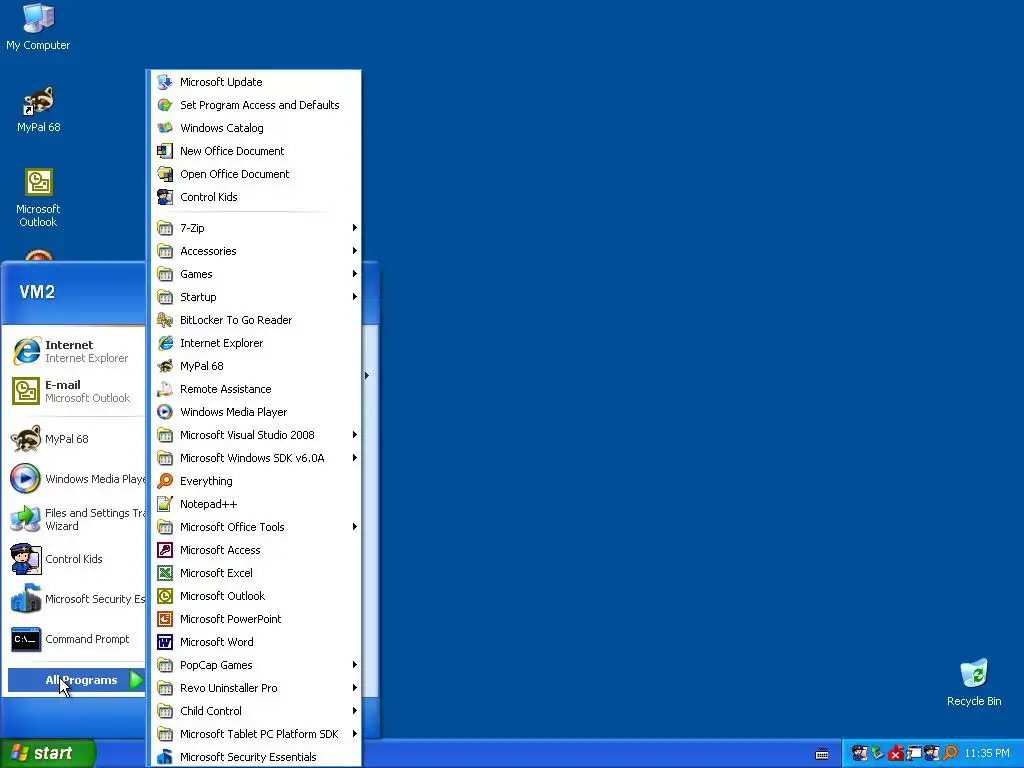The height and width of the screenshot is (768, 1024).
Task: Open pinned E-mail Microsoft Outlook entry
Action: [76, 391]
